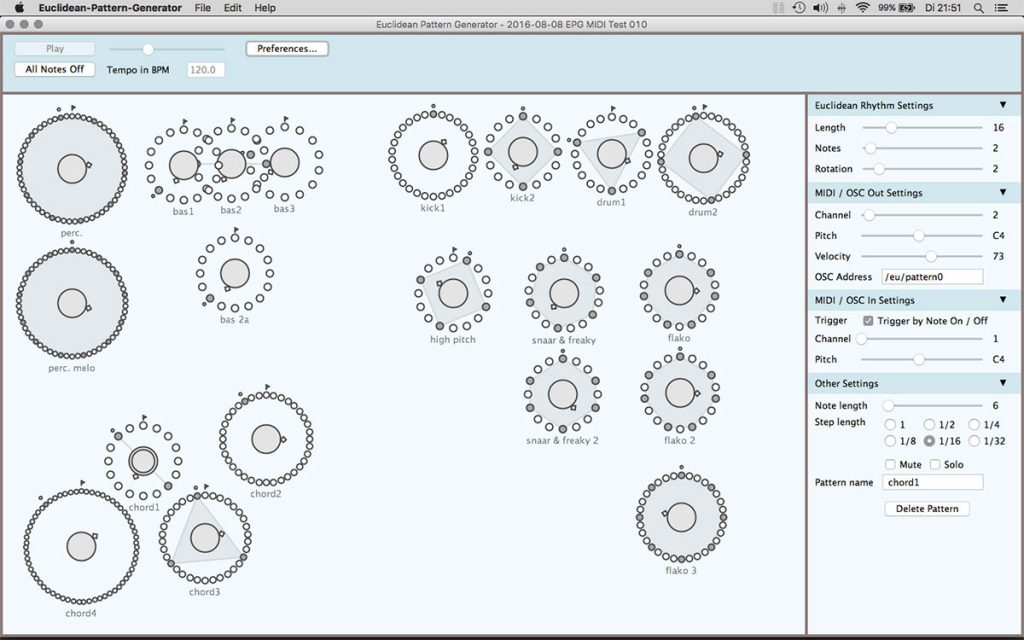The height and width of the screenshot is (640, 1024).
Task: Open Spotlight search in menu bar
Action: coord(978,8)
